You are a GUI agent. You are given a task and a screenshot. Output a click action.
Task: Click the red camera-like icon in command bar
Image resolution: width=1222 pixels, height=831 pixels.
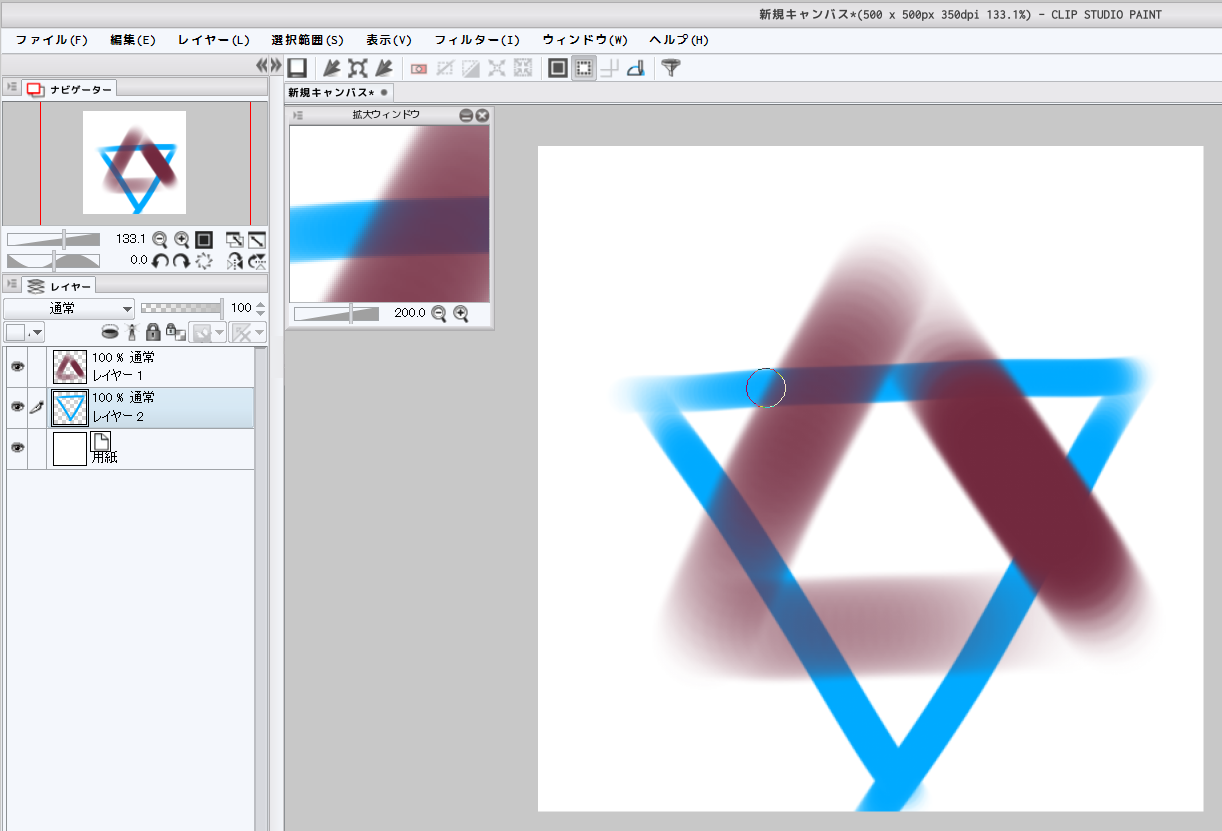tap(419, 68)
